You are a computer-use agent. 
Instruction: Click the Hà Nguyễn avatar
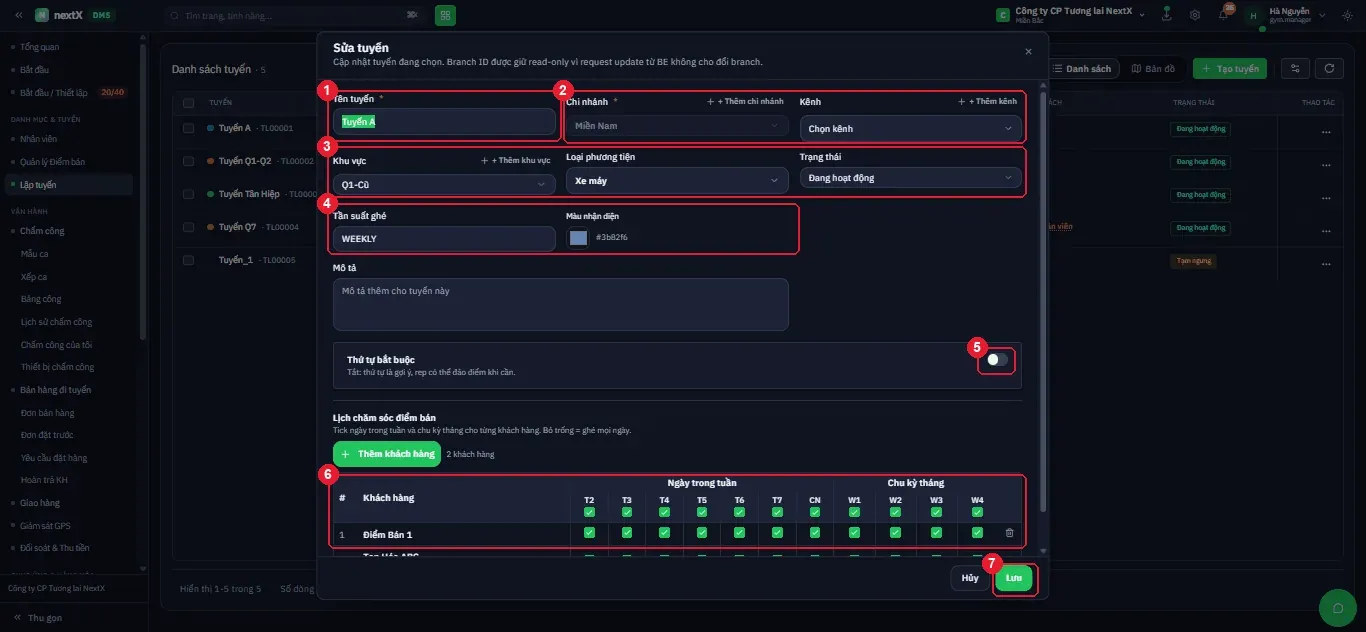(1253, 15)
